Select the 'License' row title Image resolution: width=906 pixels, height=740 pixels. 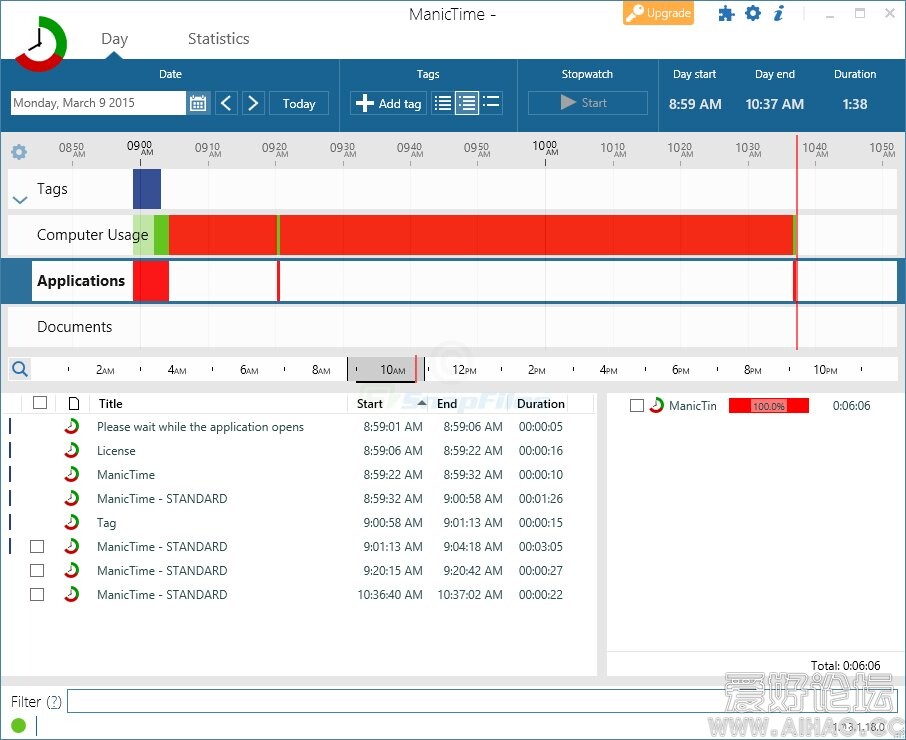click(x=116, y=451)
